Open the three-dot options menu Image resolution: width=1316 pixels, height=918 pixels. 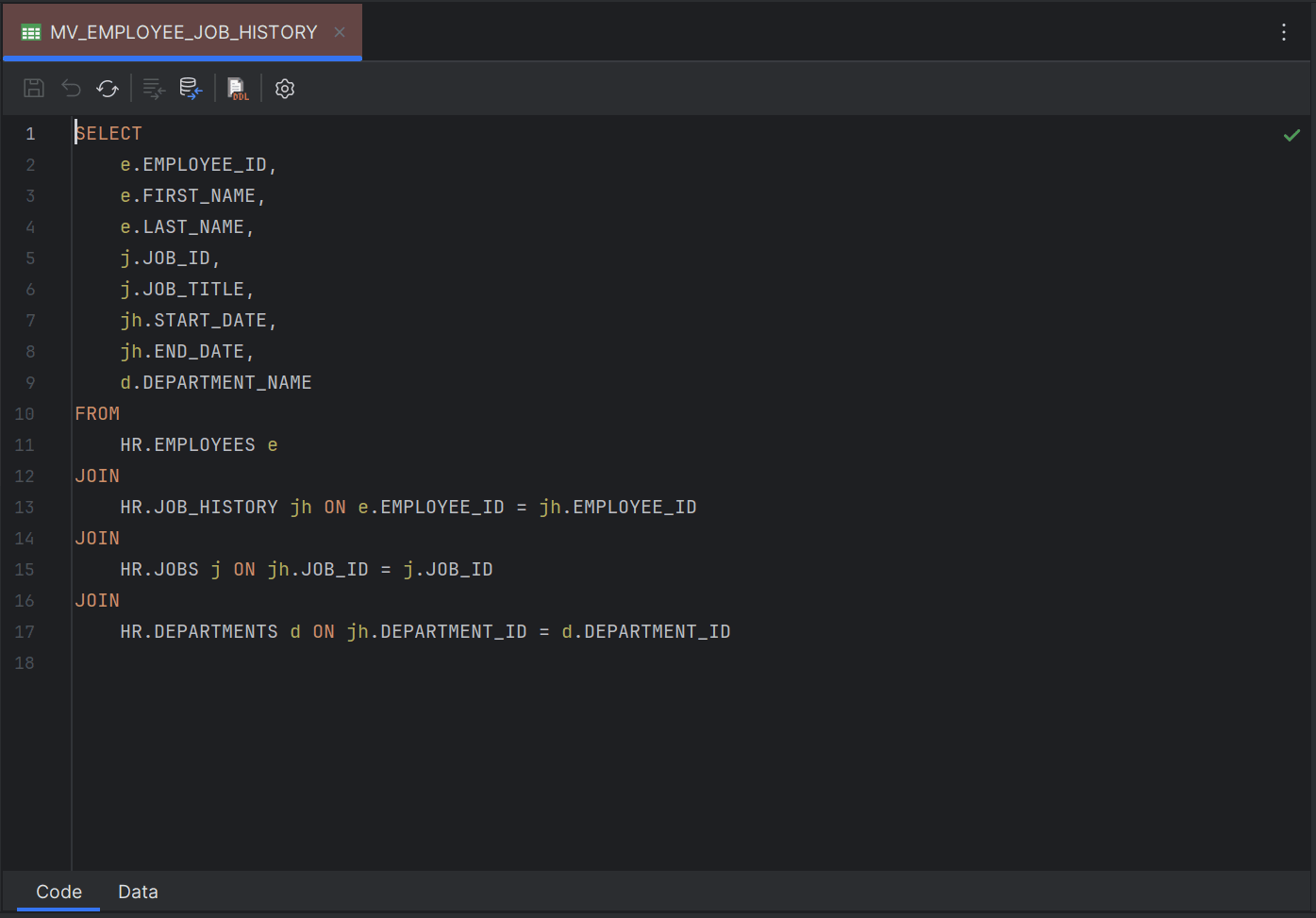click(x=1284, y=31)
